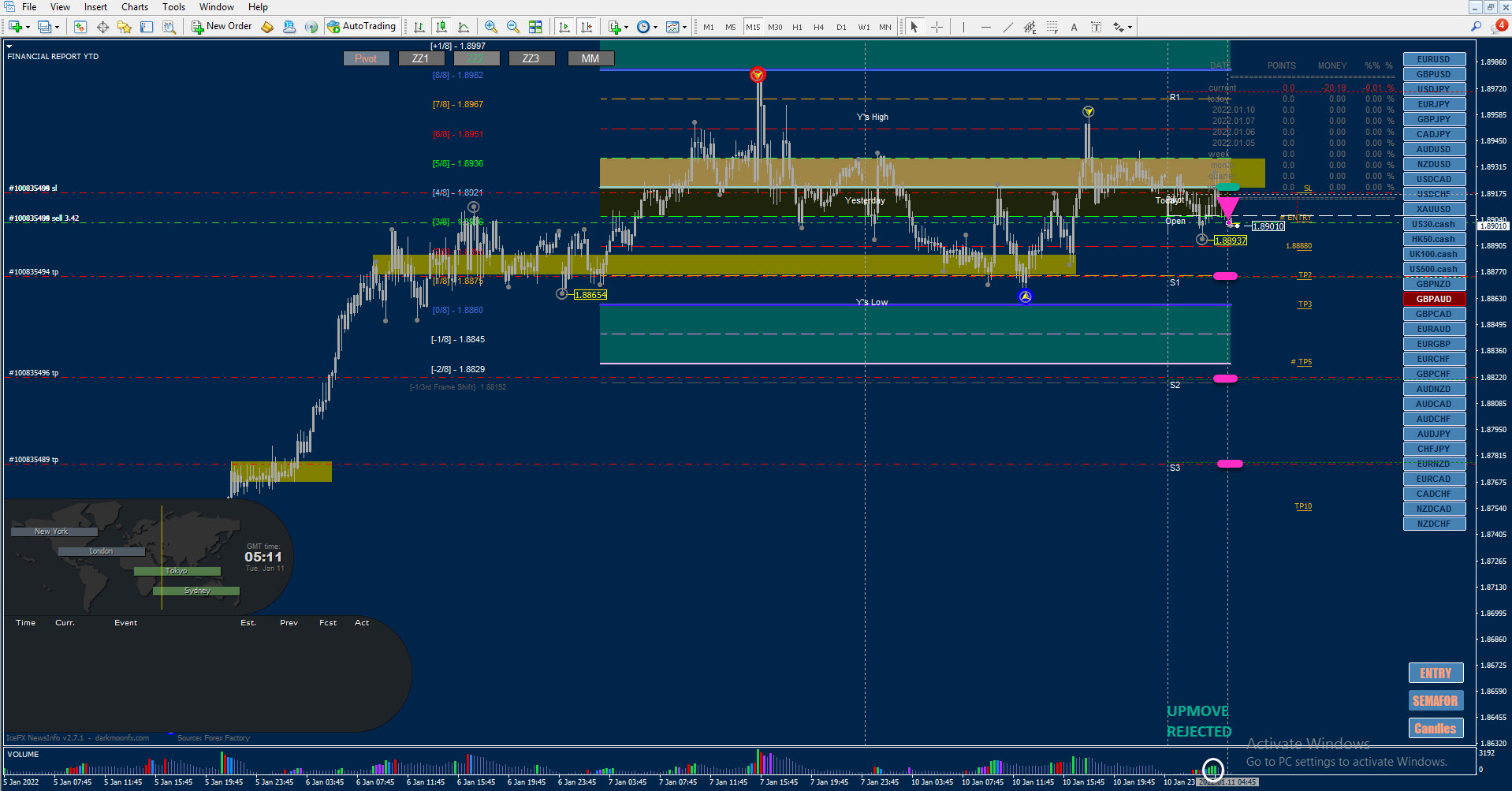Select the Crosshair cursor tool

(937, 27)
